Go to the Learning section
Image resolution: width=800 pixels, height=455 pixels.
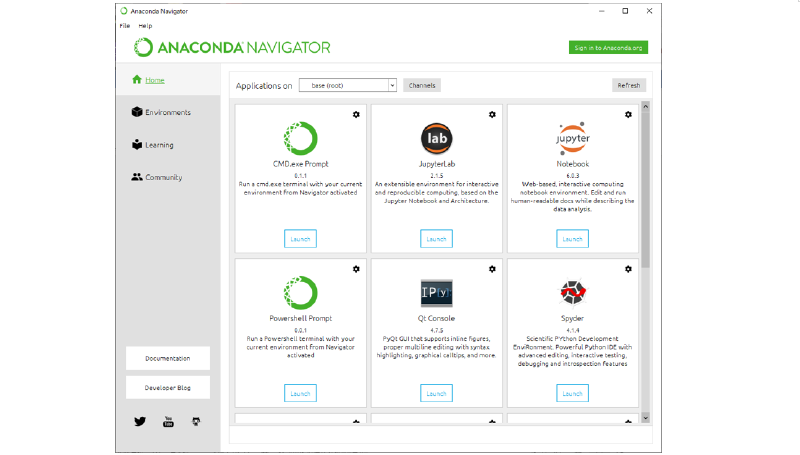tap(158, 145)
